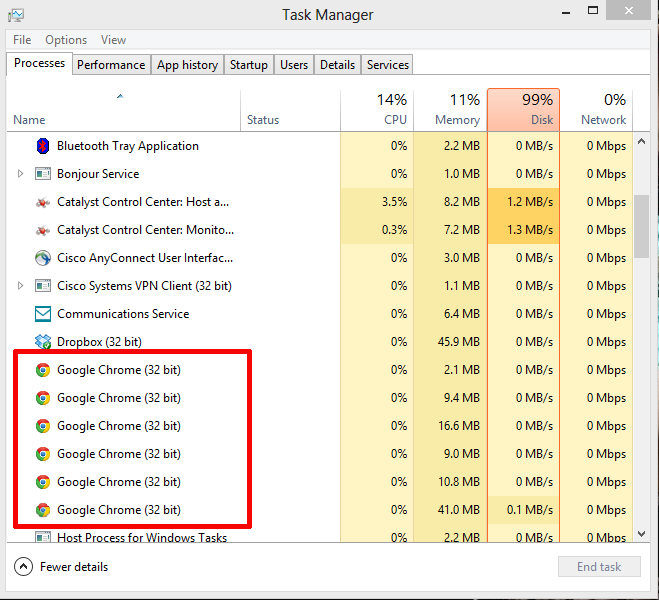The height and width of the screenshot is (600, 659).
Task: Select the Bluetooth Tray Application row
Action: point(319,146)
